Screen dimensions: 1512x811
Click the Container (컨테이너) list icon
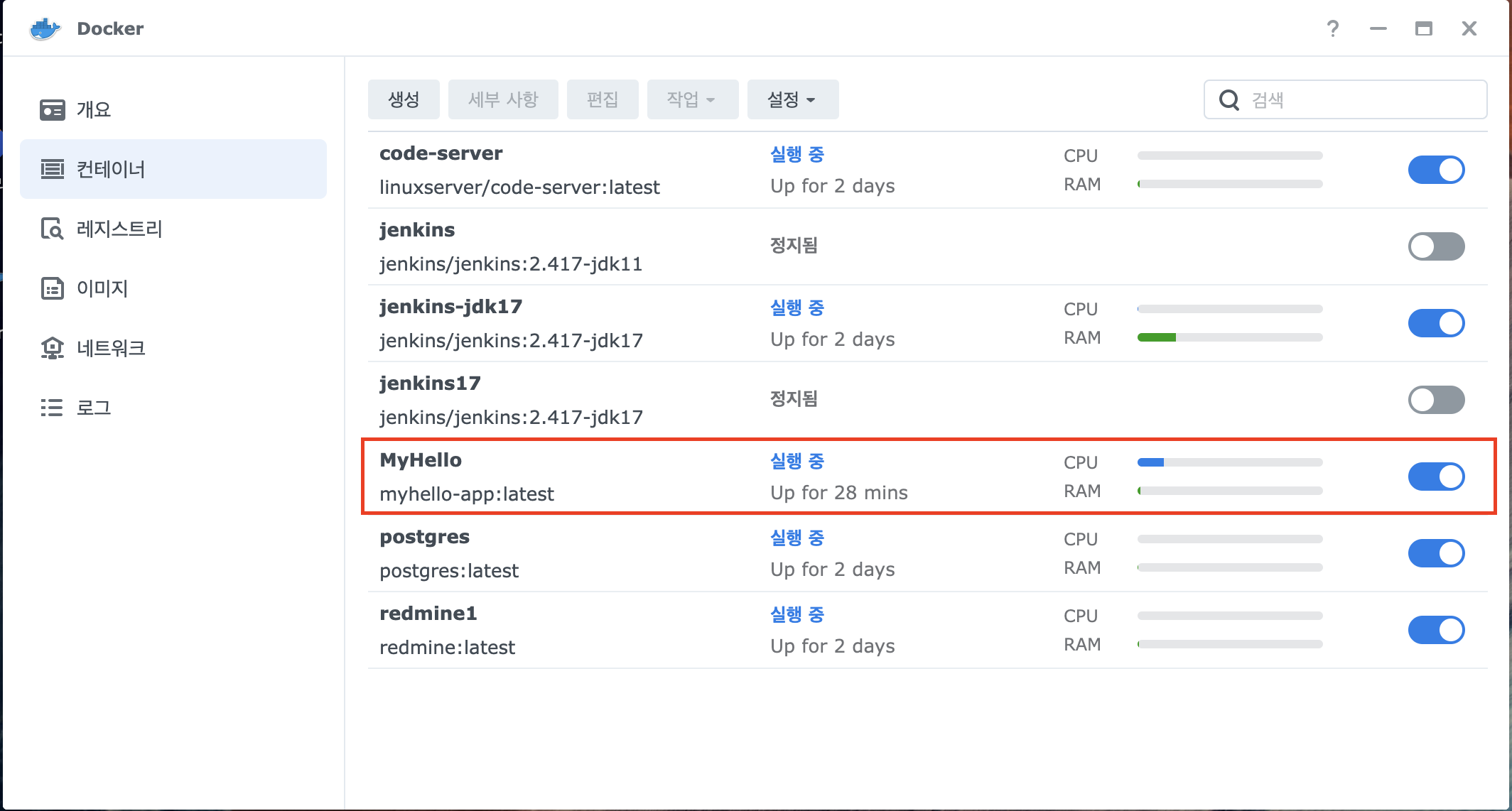(x=52, y=170)
